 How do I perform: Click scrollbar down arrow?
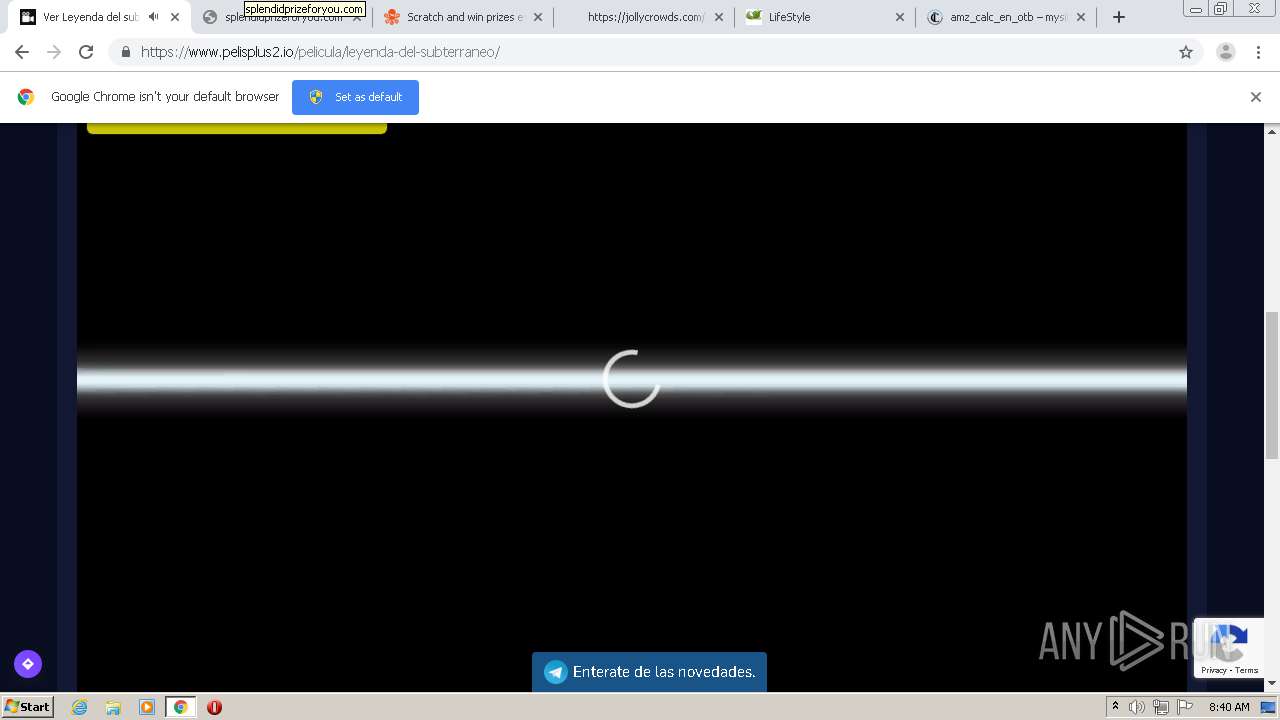[x=1272, y=684]
